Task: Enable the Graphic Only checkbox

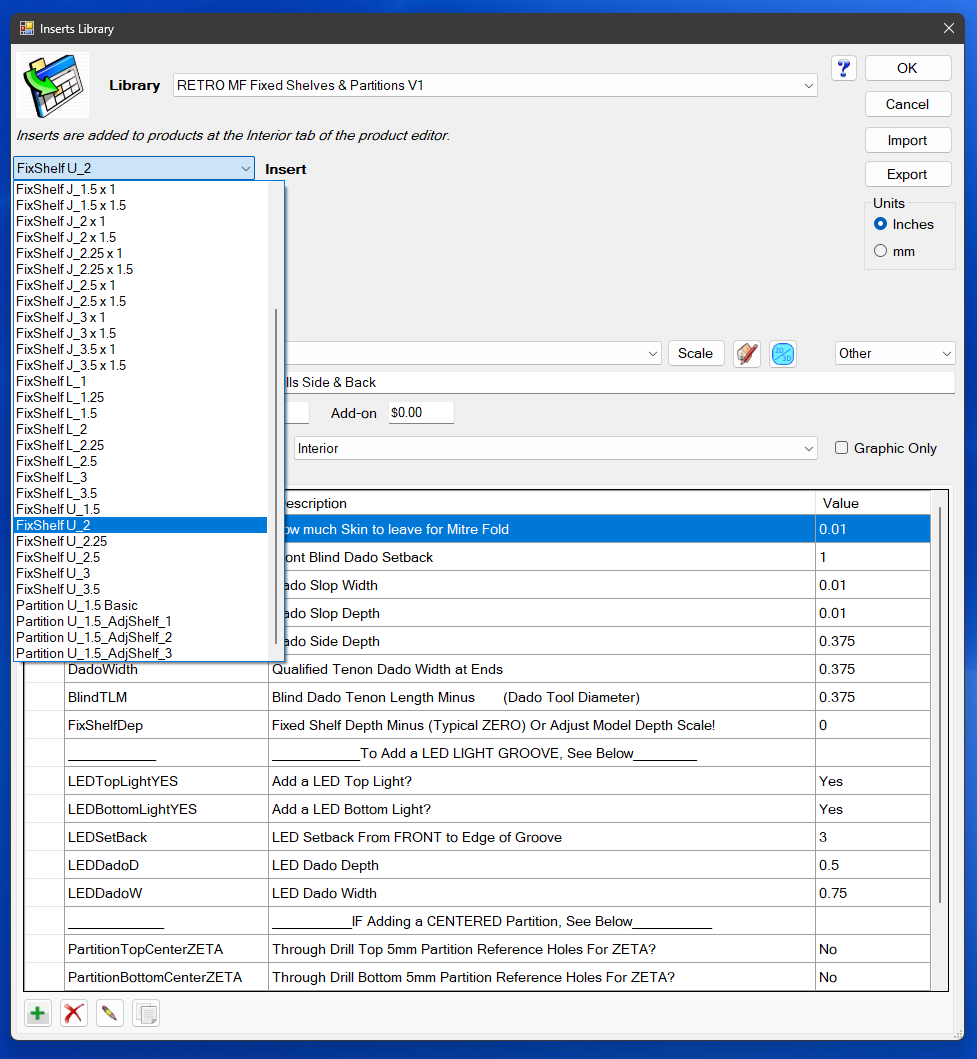Action: 842,449
